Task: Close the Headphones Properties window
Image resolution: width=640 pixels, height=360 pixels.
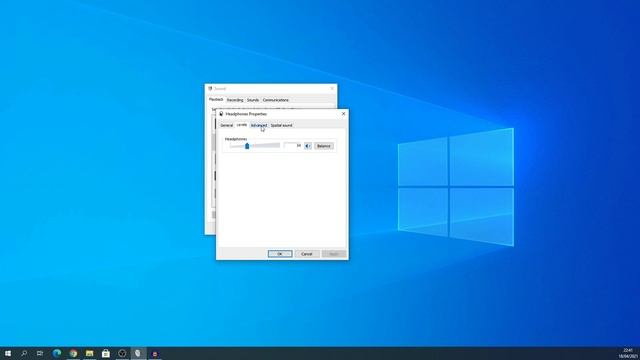Action: click(343, 113)
